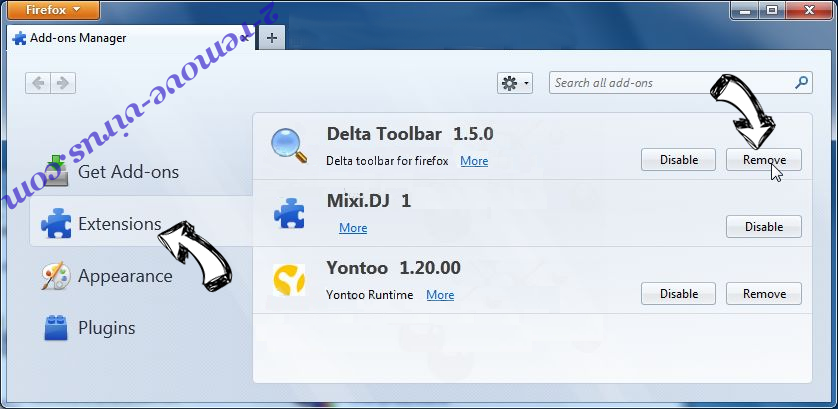Click the Delta Toolbar magnifier icon

tap(289, 145)
